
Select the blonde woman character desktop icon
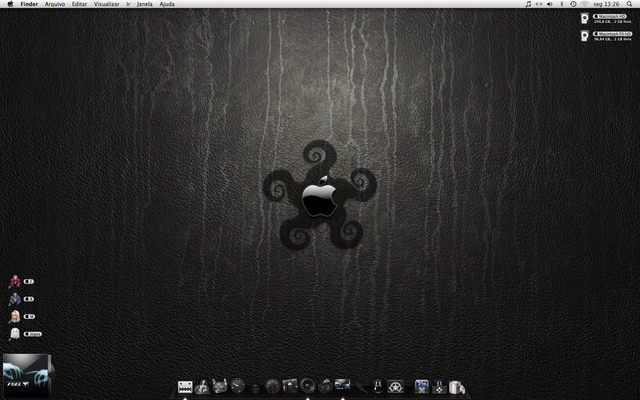coord(15,316)
